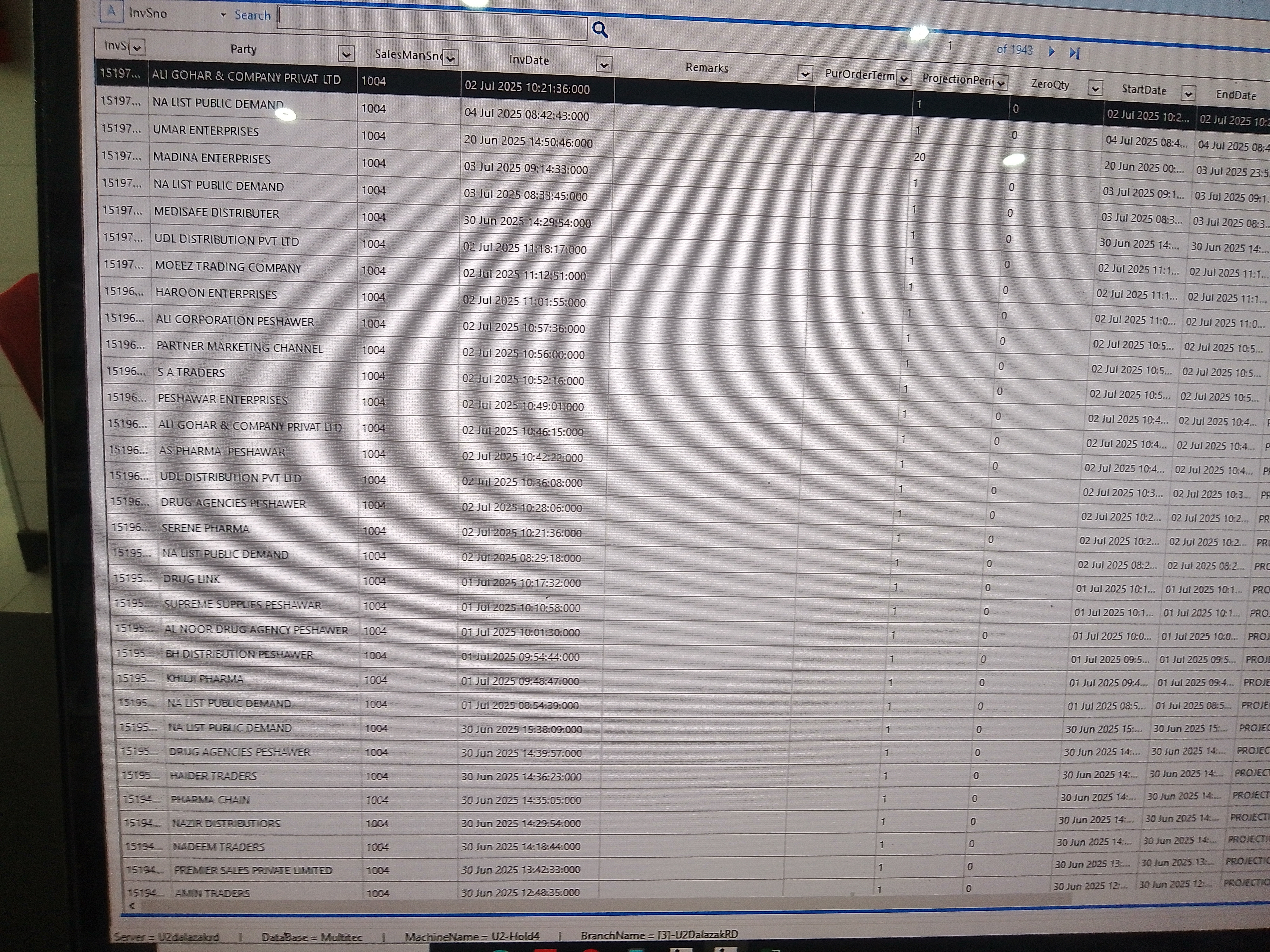Image resolution: width=1270 pixels, height=952 pixels.
Task: Go to the next page arrow
Action: point(1051,52)
